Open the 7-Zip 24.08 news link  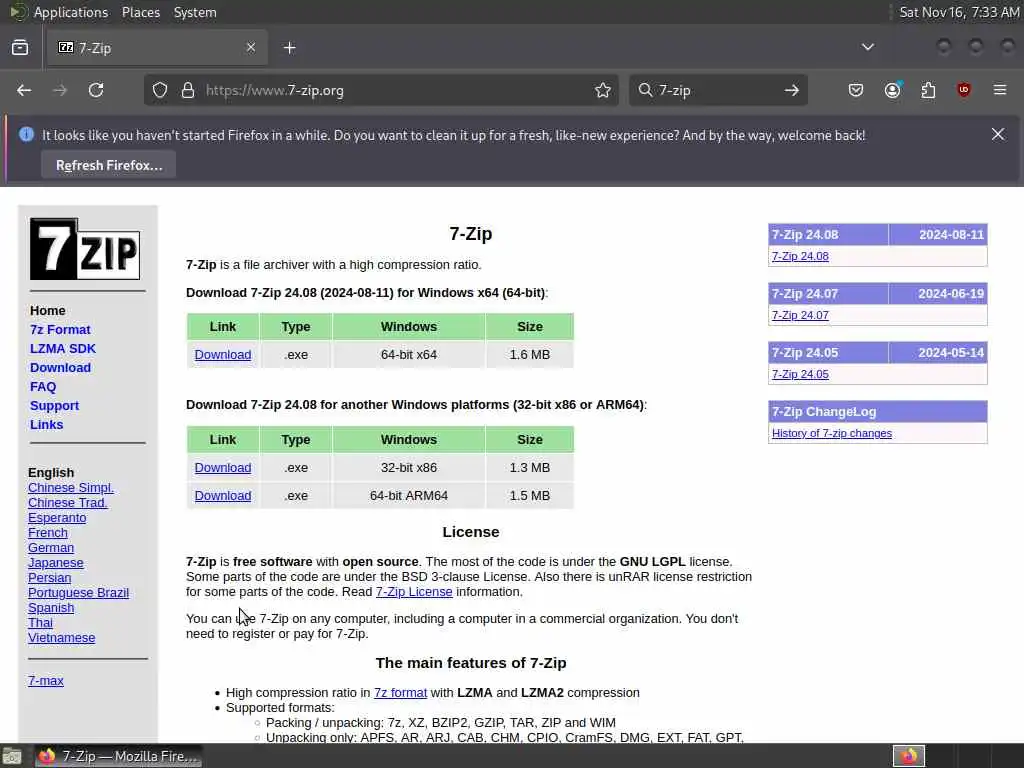click(800, 256)
